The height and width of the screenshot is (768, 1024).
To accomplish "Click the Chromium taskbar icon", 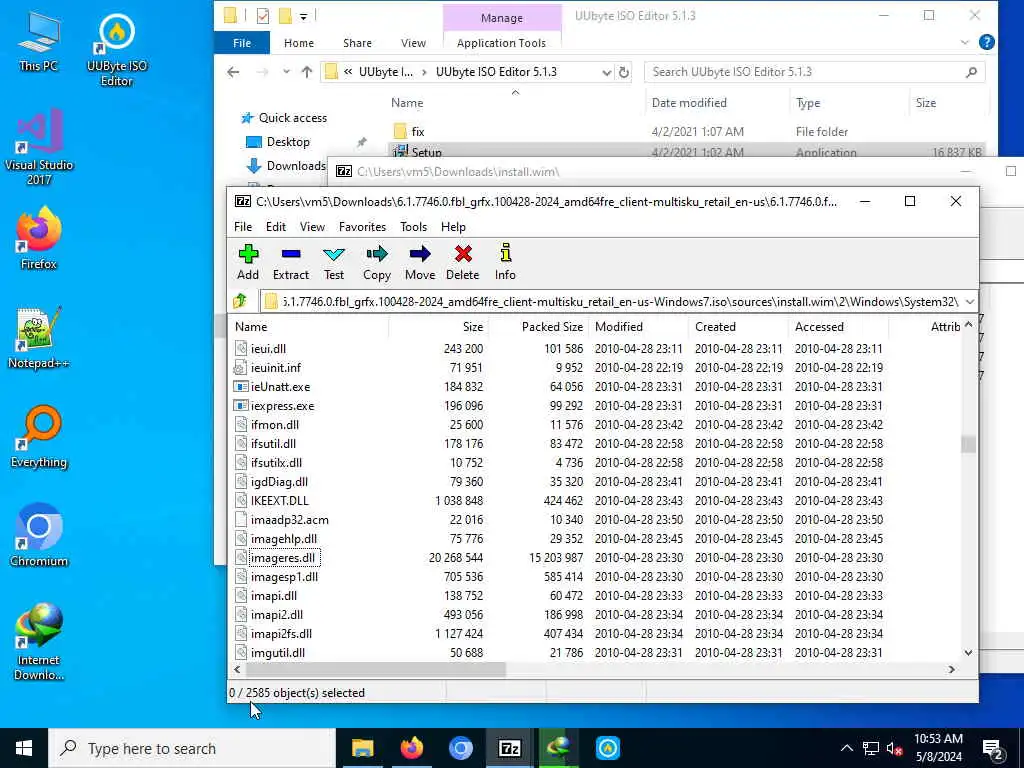I will [460, 748].
